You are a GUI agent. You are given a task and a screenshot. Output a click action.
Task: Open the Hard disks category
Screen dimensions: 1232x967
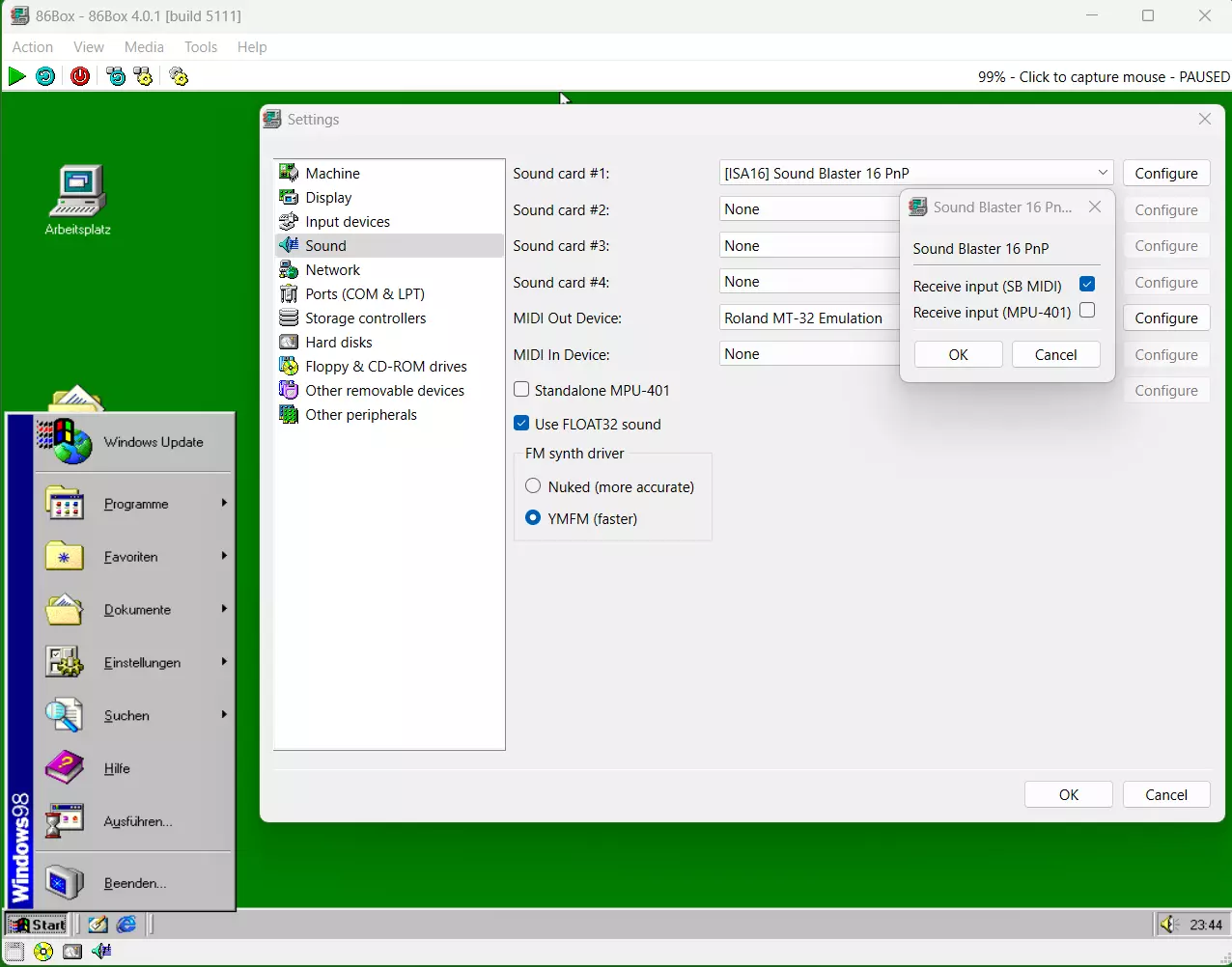(x=389, y=343)
